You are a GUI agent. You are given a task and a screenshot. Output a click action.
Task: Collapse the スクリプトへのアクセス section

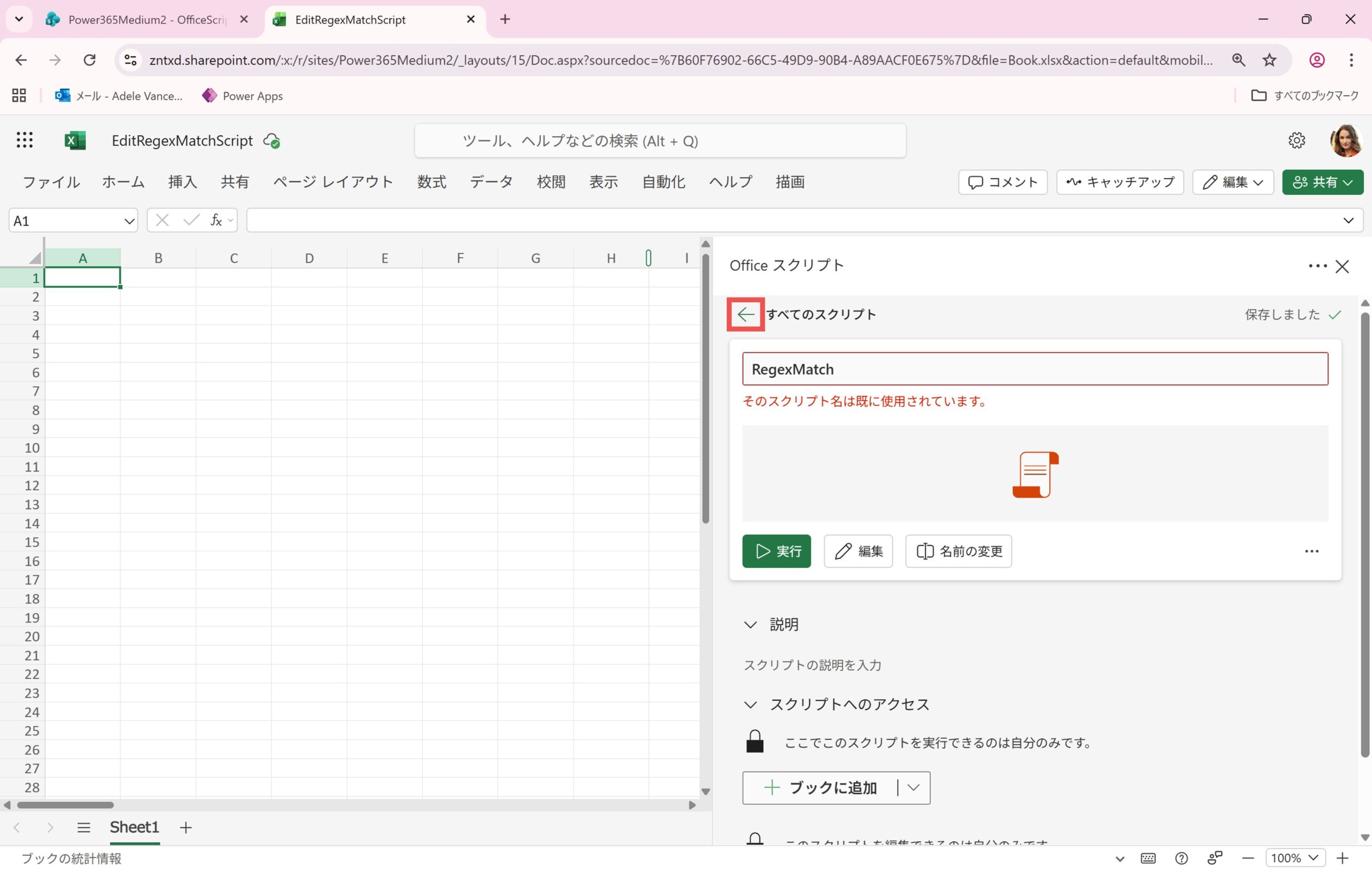750,705
